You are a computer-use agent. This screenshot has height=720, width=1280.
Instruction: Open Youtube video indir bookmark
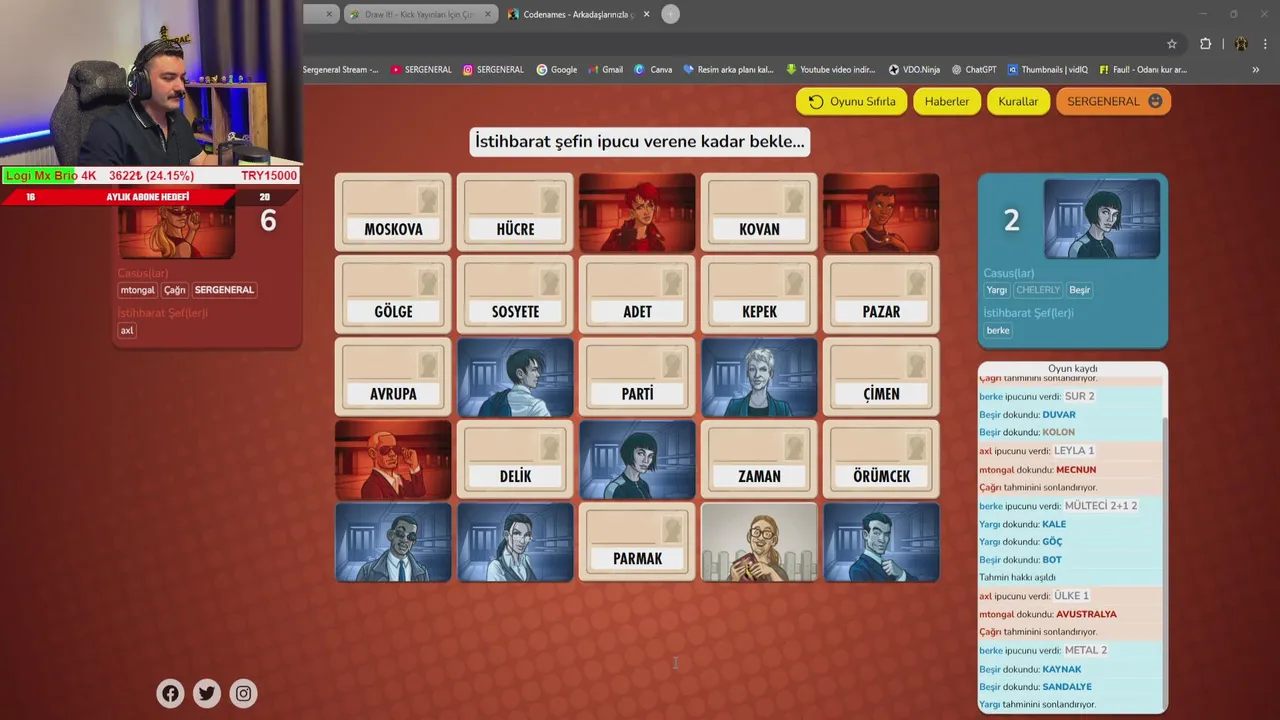point(830,70)
